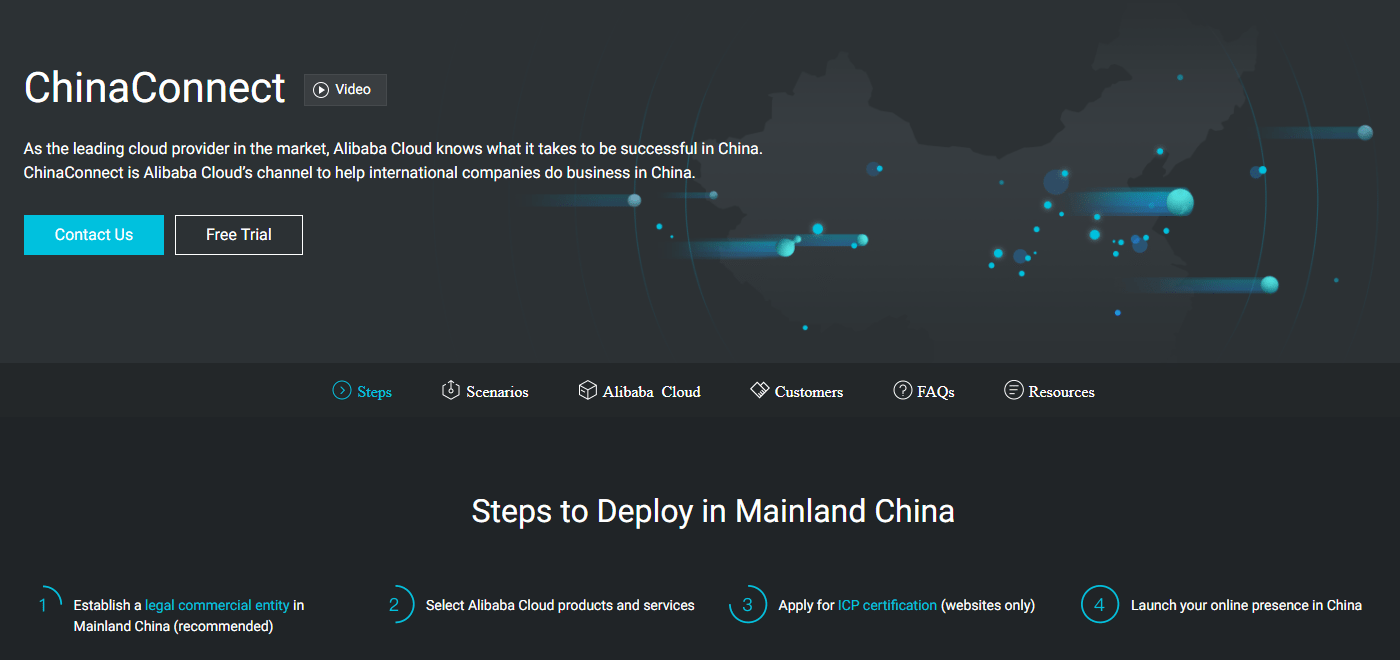Click the Steps arrow circle icon

tap(342, 391)
